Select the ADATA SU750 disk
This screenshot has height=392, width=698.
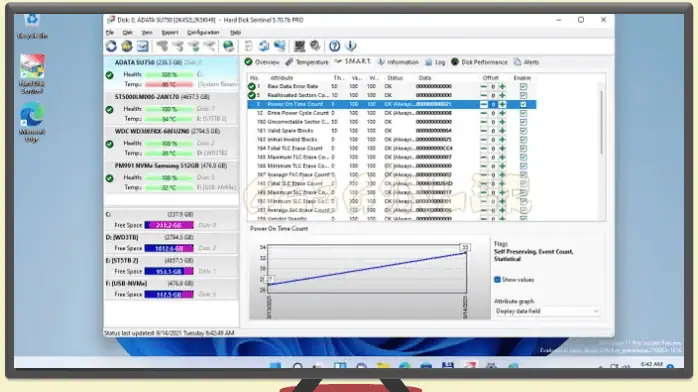[171, 73]
